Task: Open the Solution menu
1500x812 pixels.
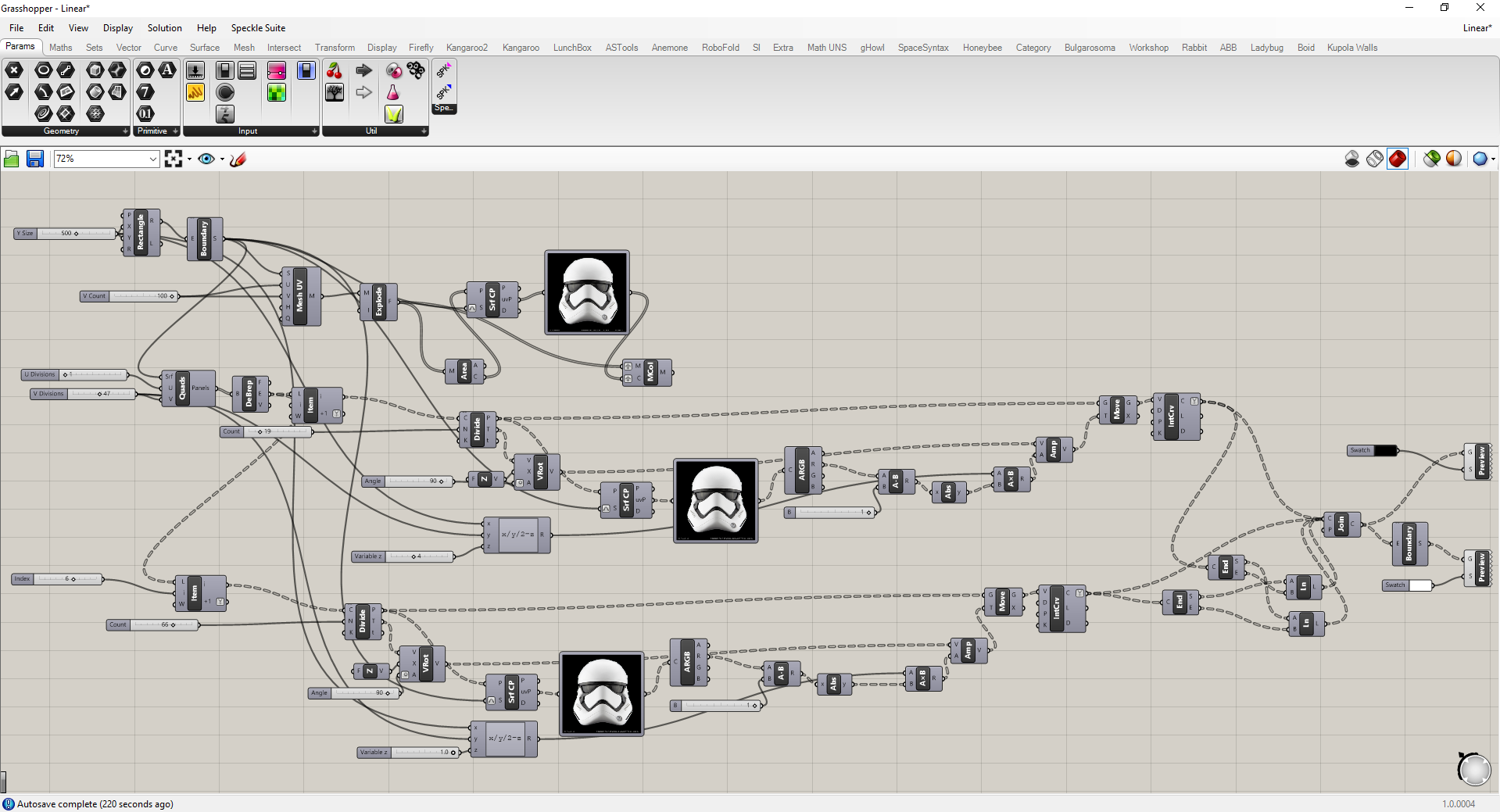Action: 164,28
